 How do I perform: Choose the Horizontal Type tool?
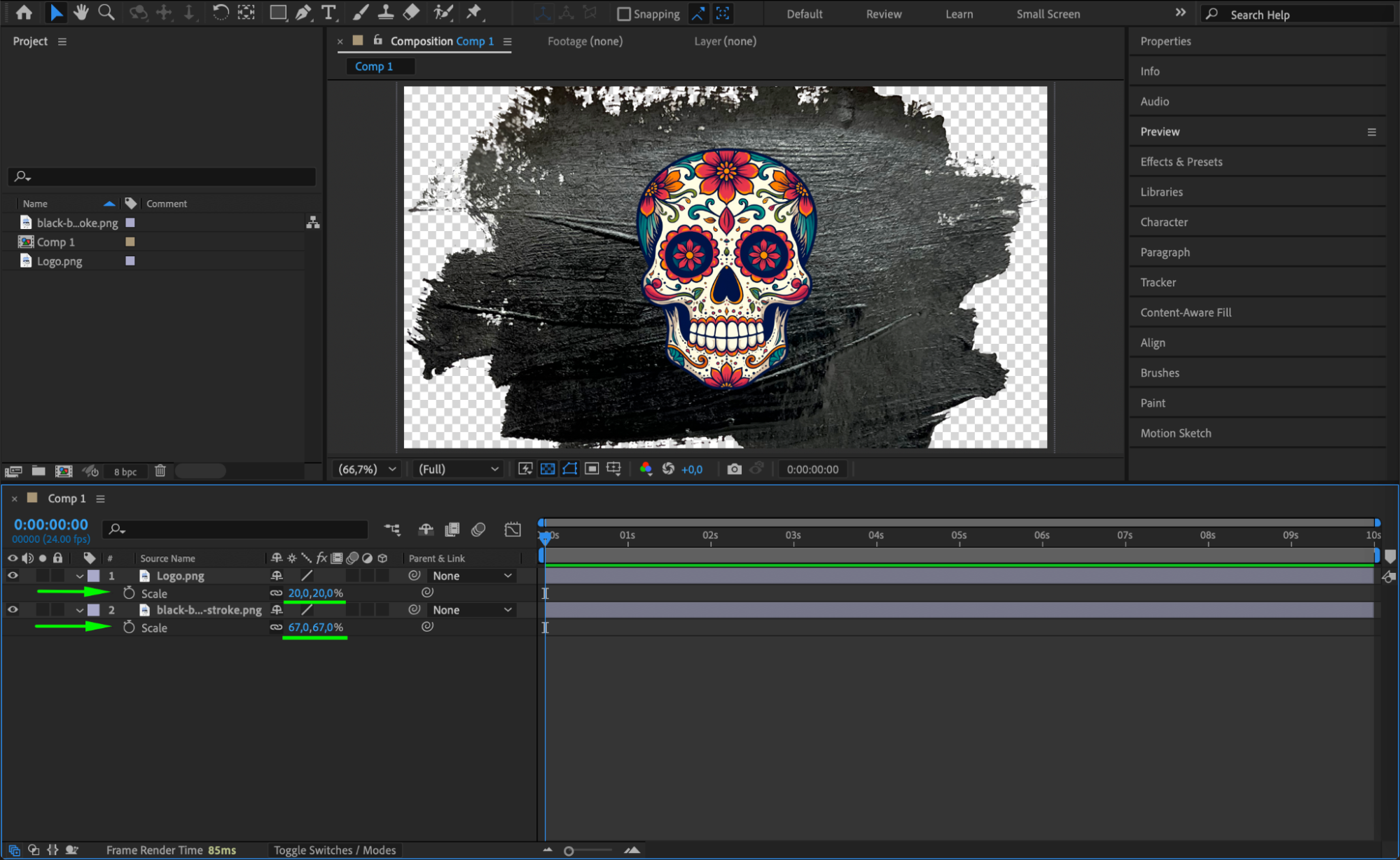(328, 12)
